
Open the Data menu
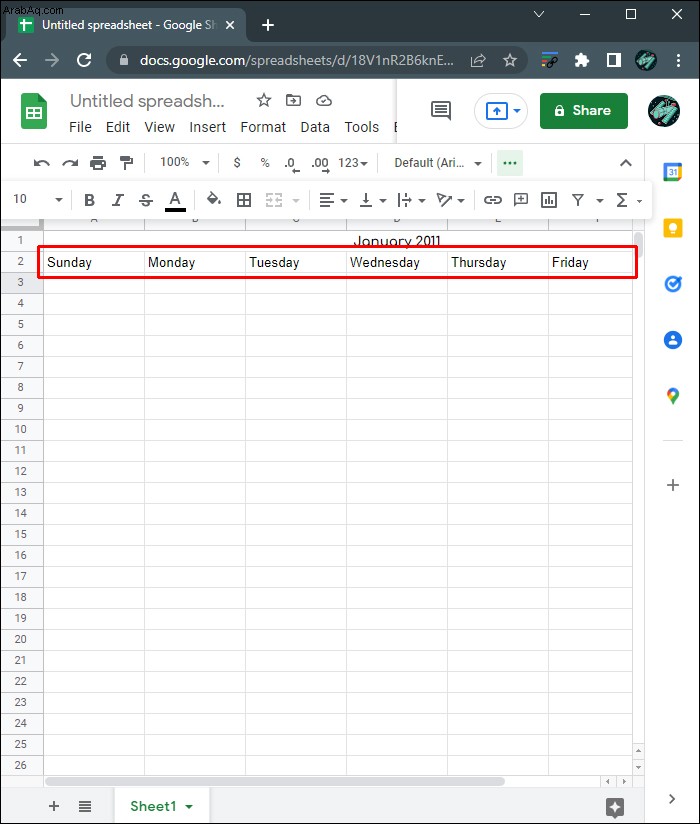point(315,127)
